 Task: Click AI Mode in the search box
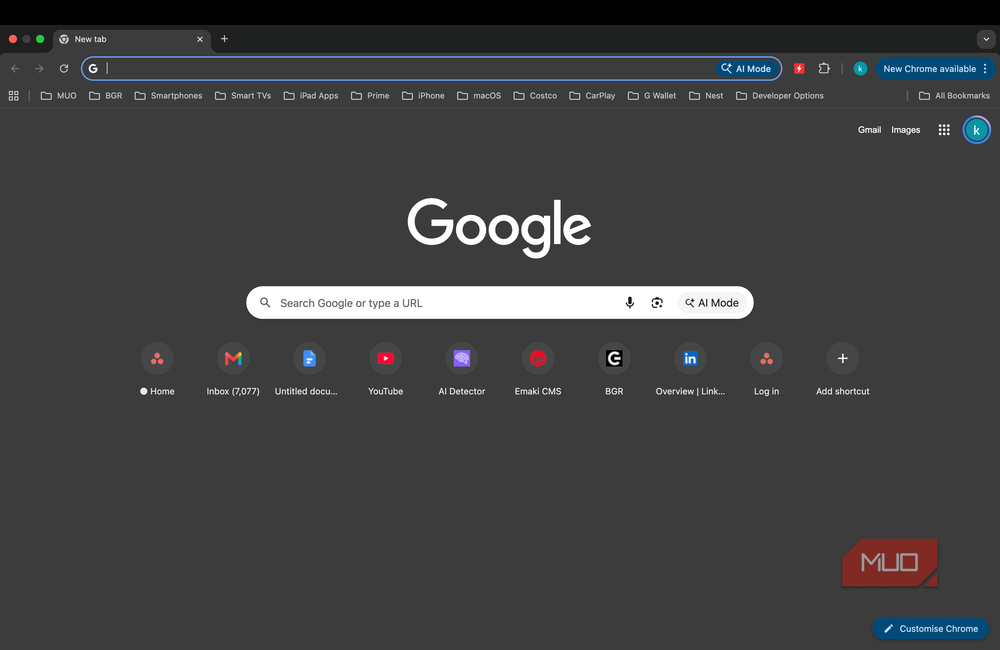[x=712, y=303]
